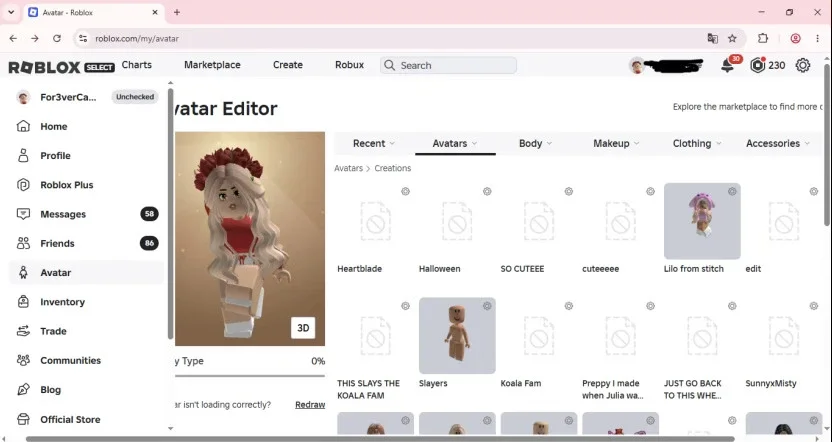Viewport: 832px width, 442px height.
Task: Click the Redraw link
Action: click(310, 405)
